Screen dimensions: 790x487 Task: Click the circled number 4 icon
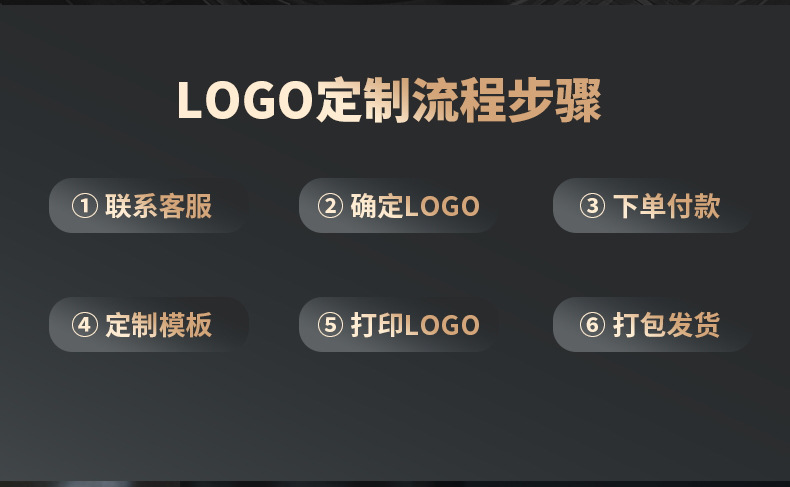click(x=85, y=325)
